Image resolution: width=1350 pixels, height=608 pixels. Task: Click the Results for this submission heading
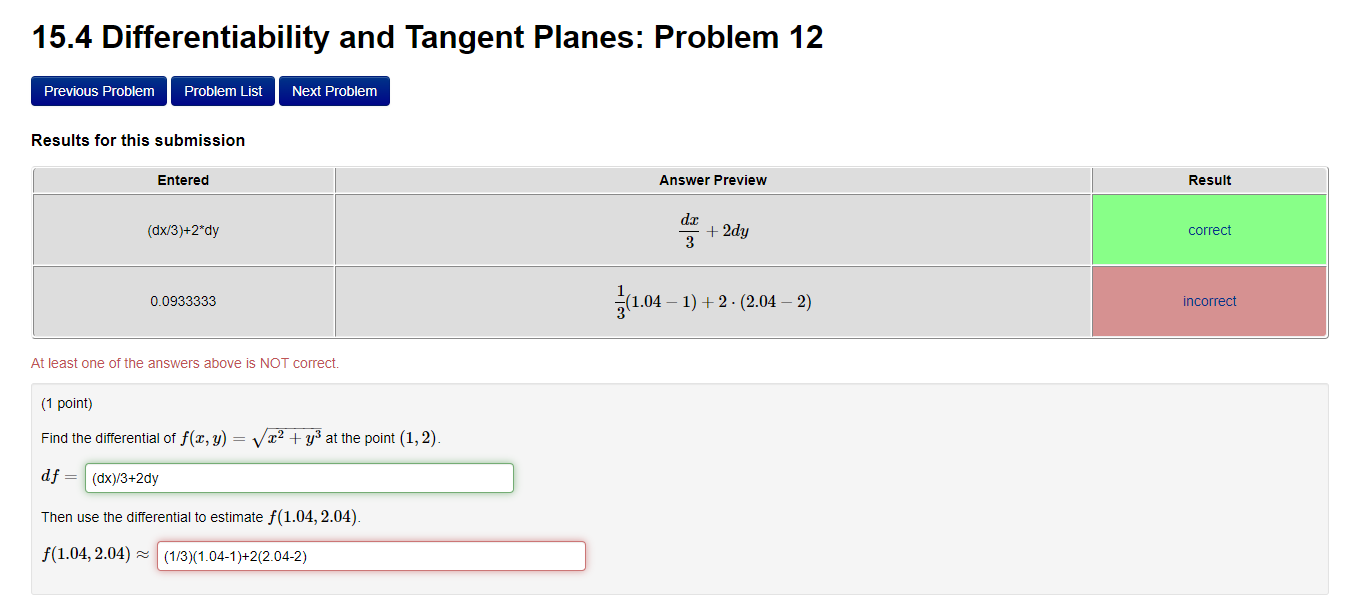[x=138, y=140]
